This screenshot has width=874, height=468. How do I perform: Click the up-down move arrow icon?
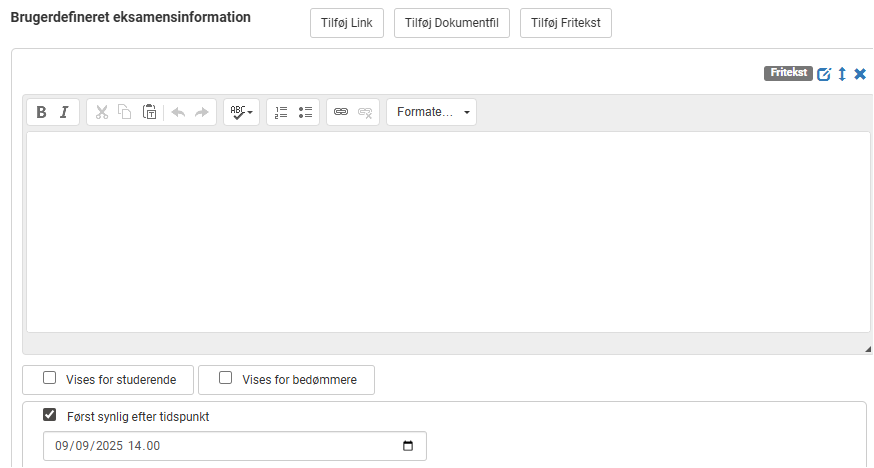point(842,74)
